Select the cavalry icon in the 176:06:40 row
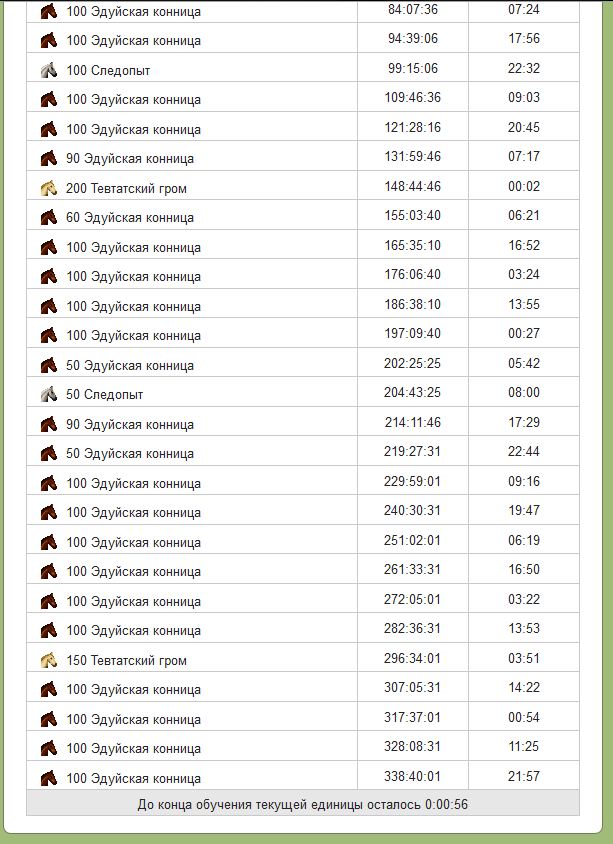 click(x=49, y=276)
